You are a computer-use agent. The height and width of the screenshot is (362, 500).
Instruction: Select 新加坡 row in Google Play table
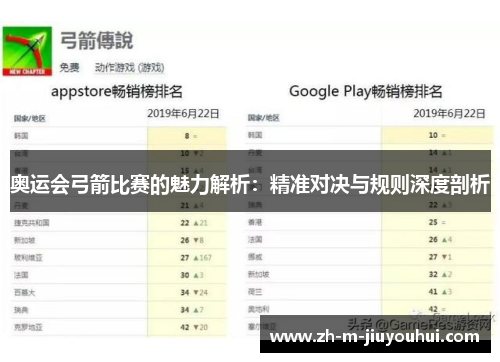370,274
